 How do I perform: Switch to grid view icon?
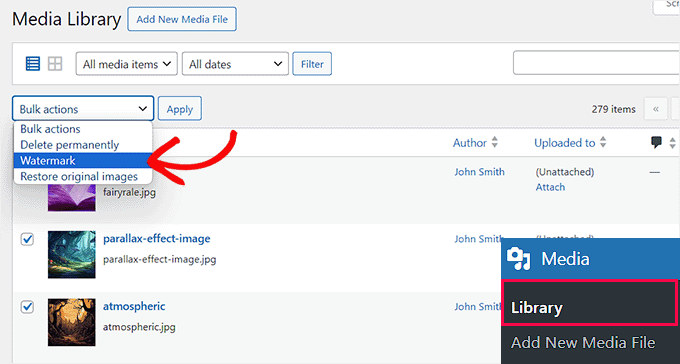(x=55, y=64)
